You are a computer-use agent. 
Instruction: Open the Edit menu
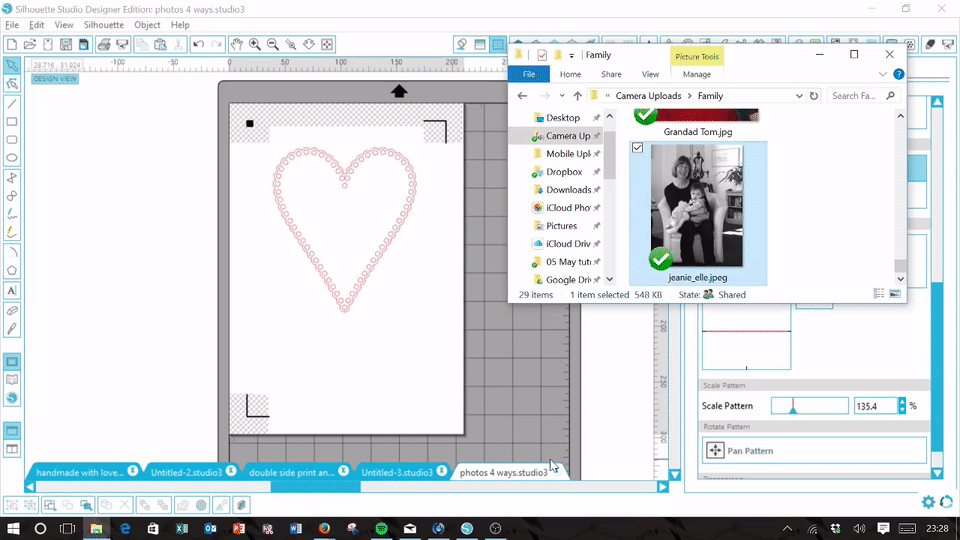pos(37,25)
